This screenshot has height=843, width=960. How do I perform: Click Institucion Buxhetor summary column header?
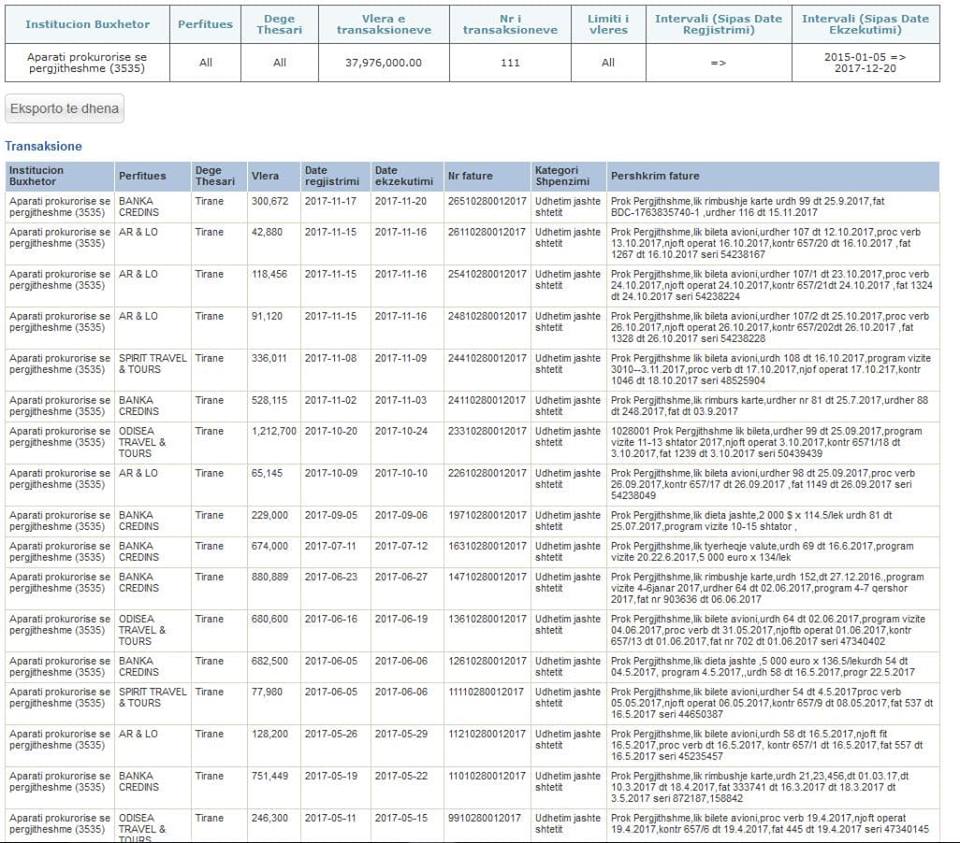click(87, 24)
